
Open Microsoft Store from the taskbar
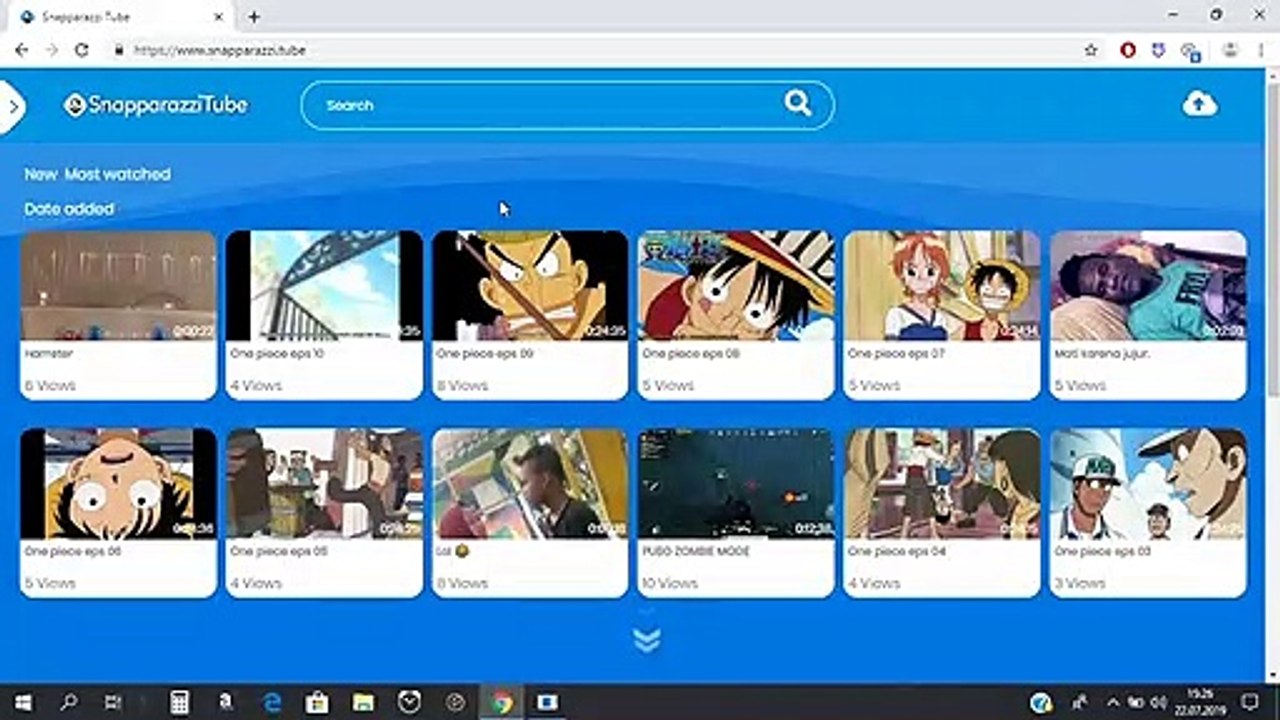(x=317, y=702)
